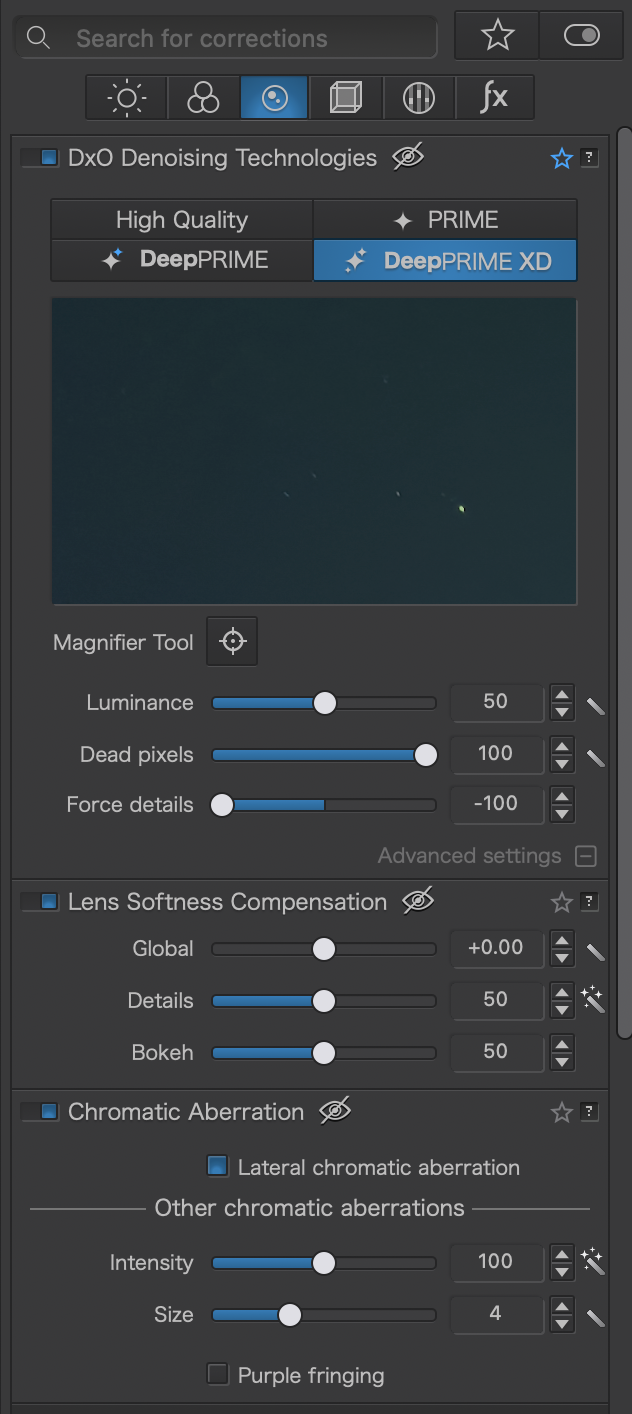The height and width of the screenshot is (1414, 632).
Task: Click the Dead pixels value field
Action: point(496,754)
